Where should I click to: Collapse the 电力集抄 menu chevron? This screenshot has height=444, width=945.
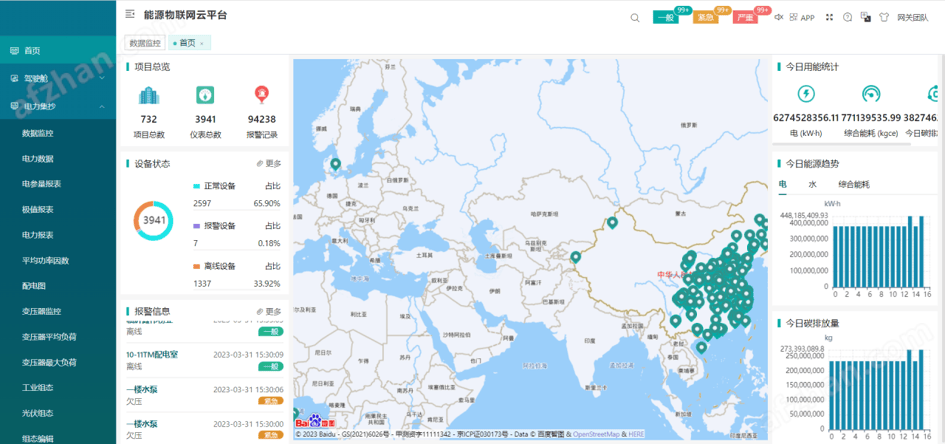click(101, 106)
